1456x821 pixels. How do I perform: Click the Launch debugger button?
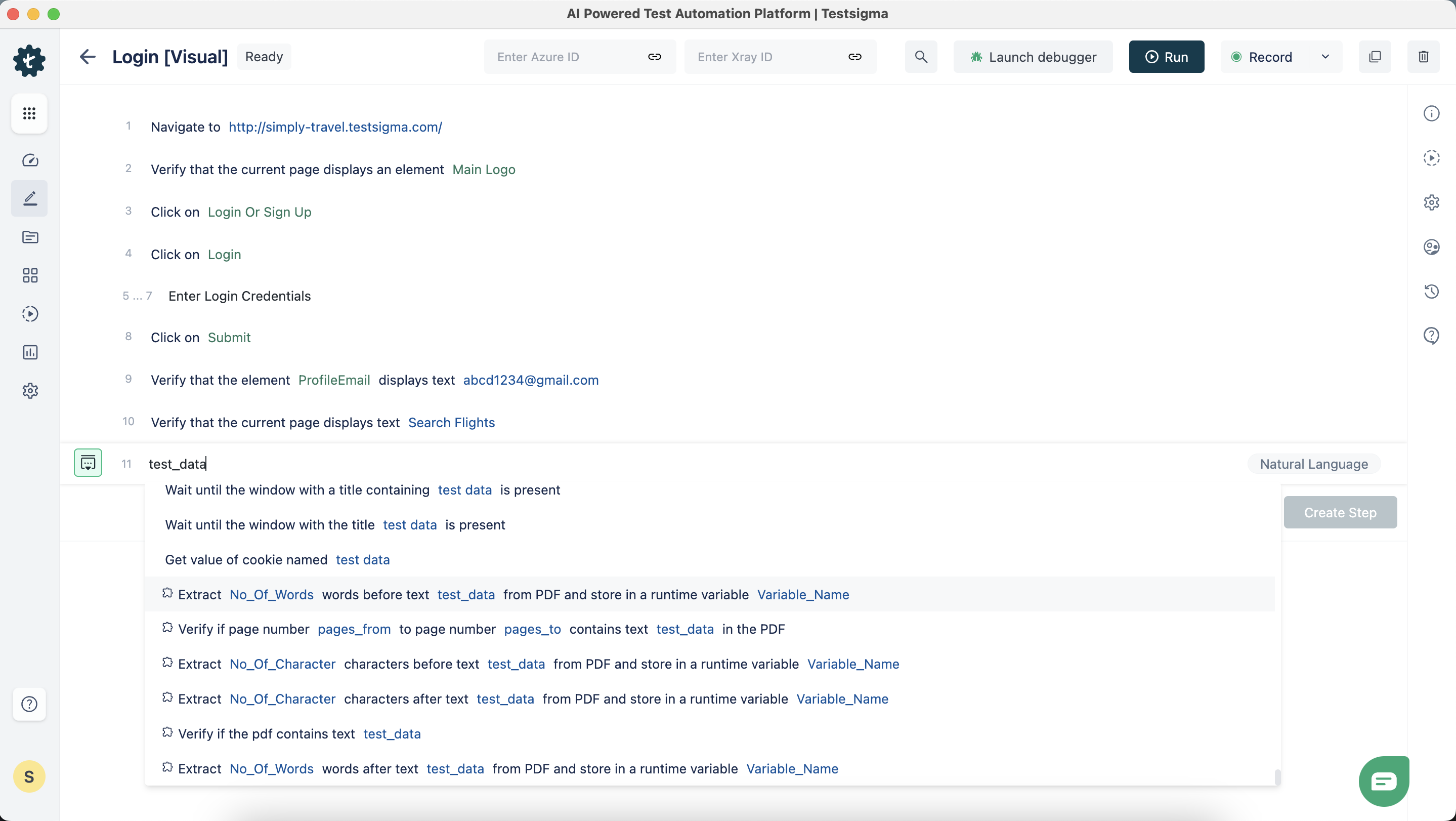(1033, 57)
